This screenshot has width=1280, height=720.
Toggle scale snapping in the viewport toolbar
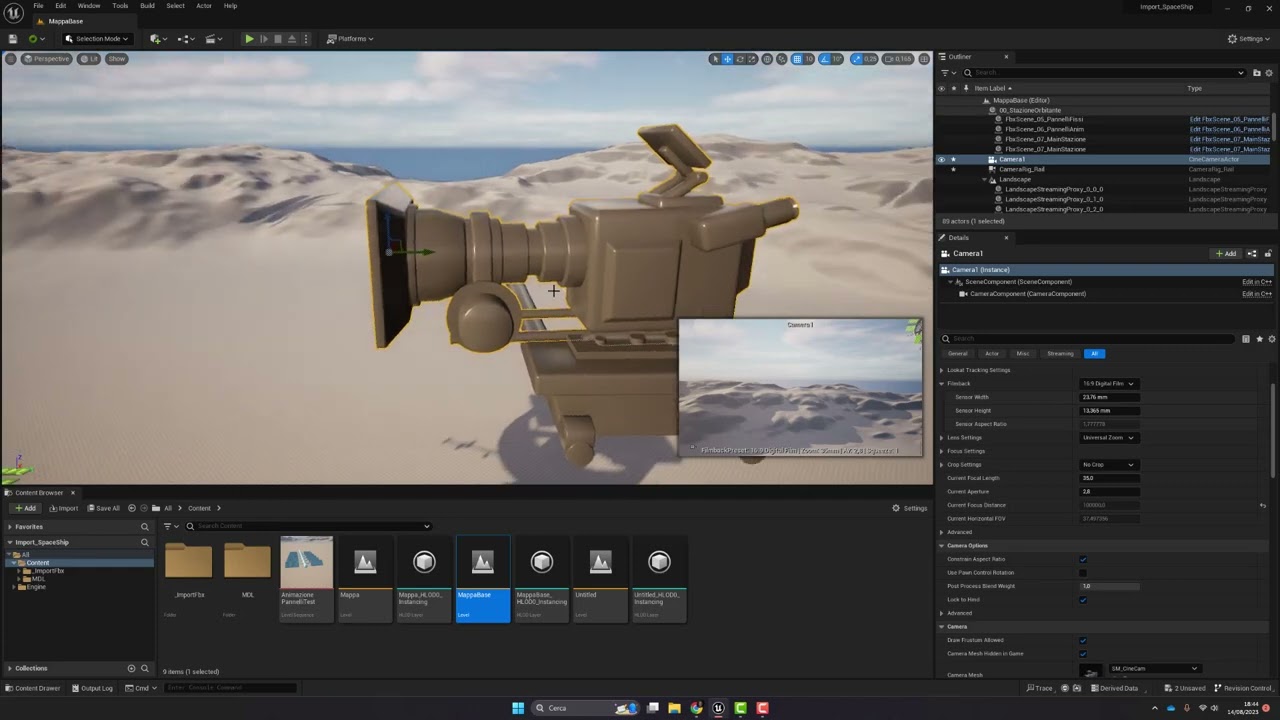pos(857,59)
